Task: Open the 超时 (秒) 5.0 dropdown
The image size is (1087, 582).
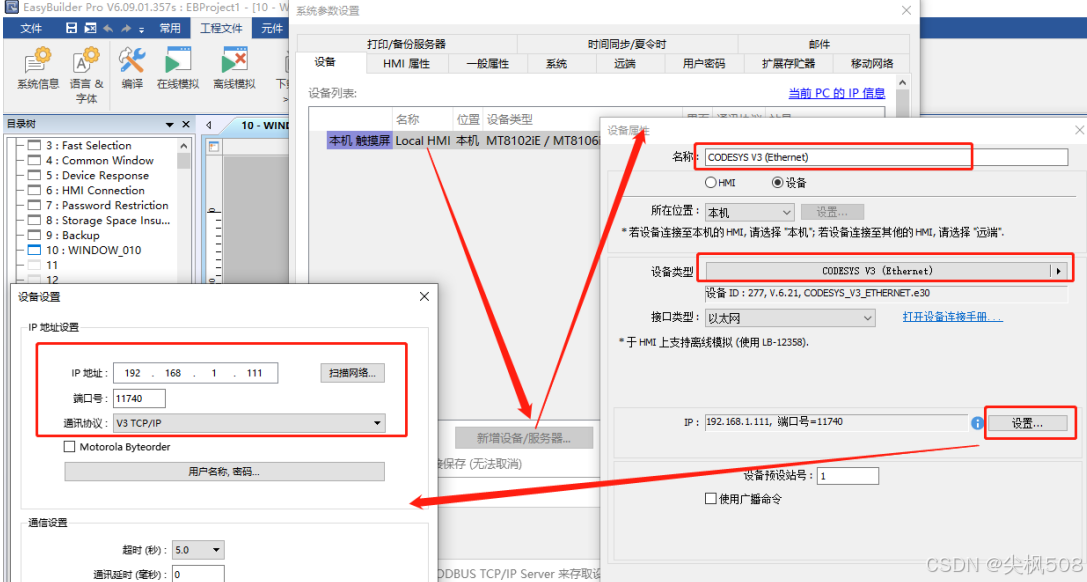Action: tap(198, 550)
